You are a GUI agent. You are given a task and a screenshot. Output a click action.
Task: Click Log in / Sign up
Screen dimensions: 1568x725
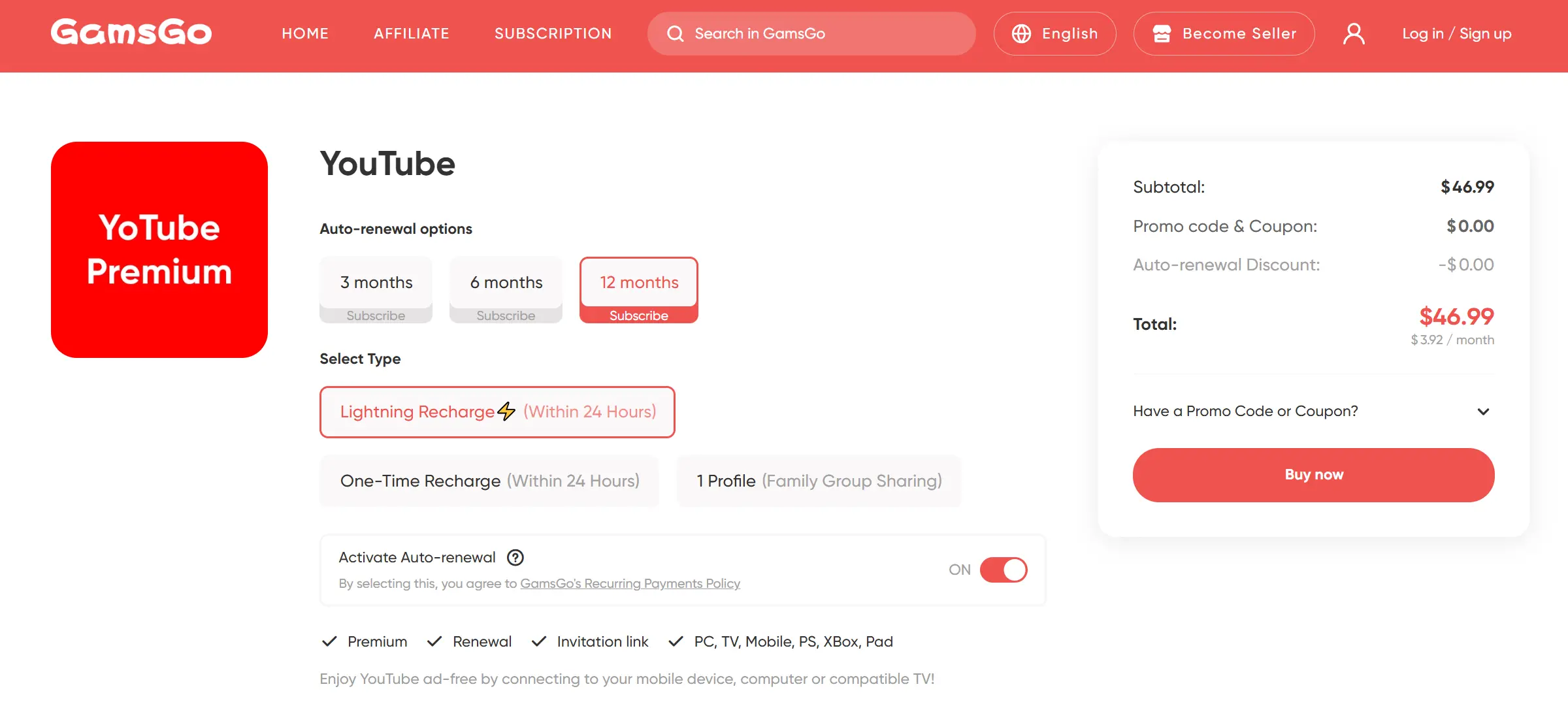pyautogui.click(x=1456, y=33)
